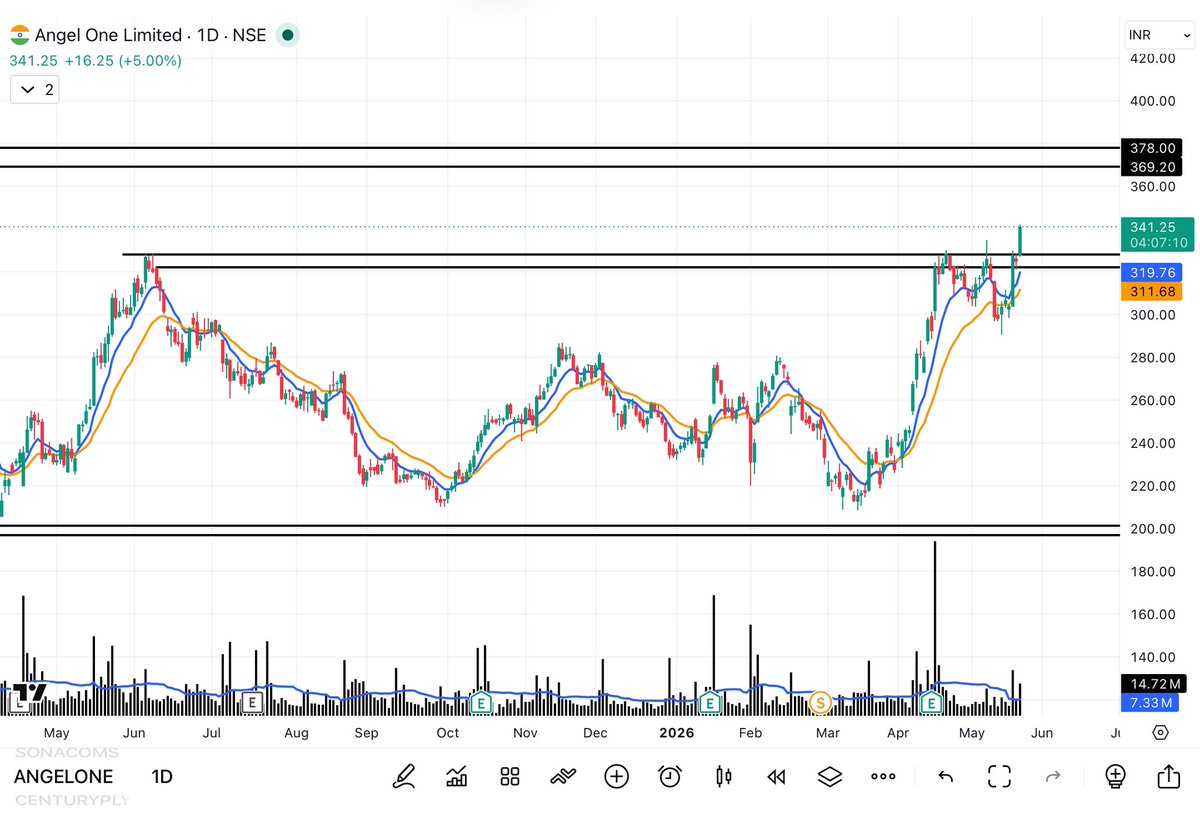The height and width of the screenshot is (823, 1200).
Task: Collapse the indicator legend showing 2
Action: (x=35, y=90)
